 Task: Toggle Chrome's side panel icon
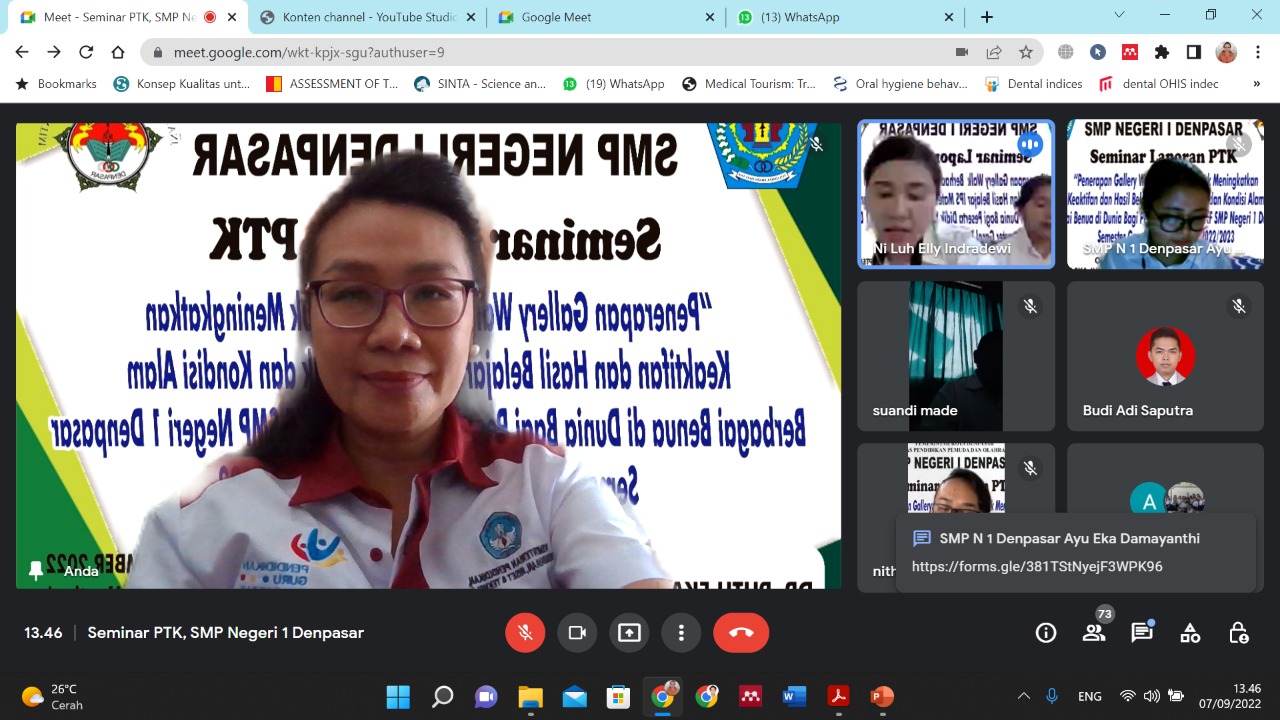[1194, 52]
